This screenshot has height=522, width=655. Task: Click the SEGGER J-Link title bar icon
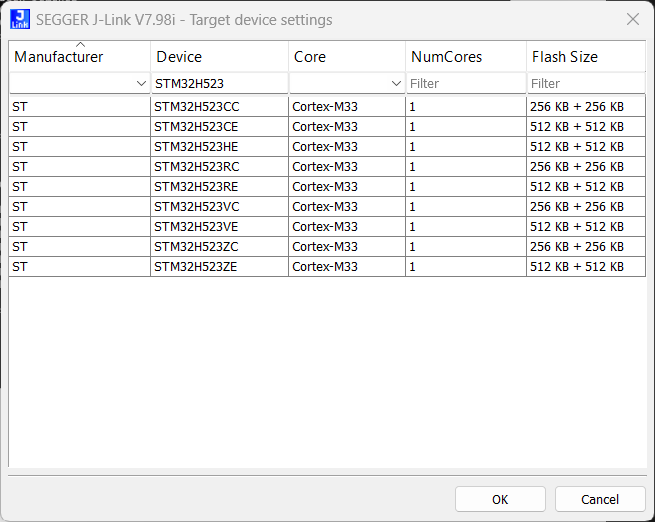click(19, 19)
